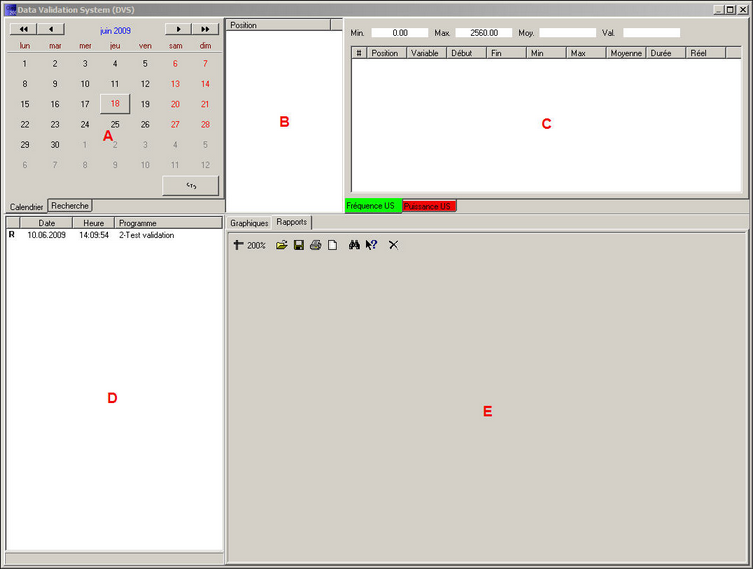Save the report with floppy disk icon
This screenshot has height=569, width=753.
tap(299, 245)
